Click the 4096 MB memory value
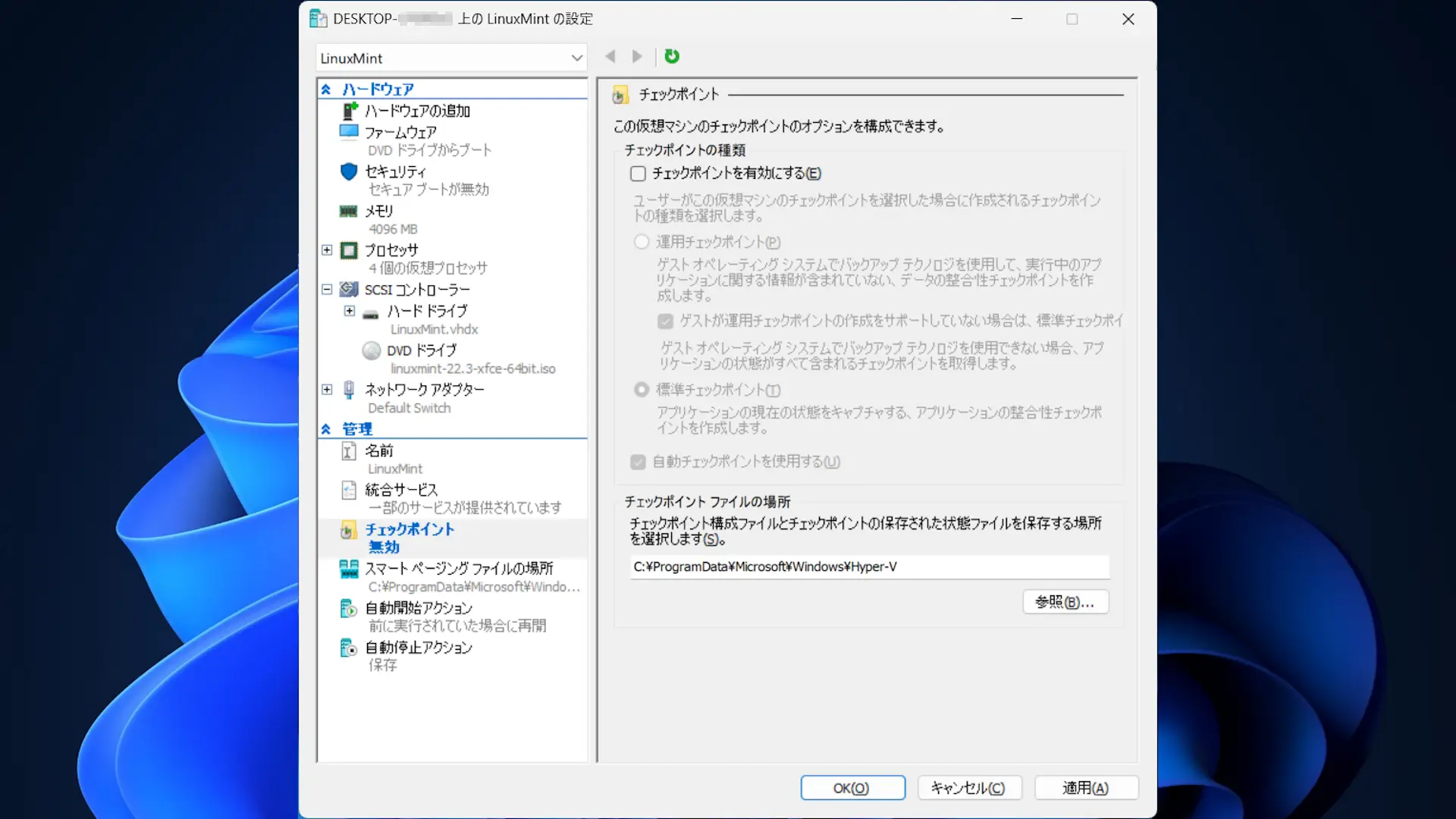The height and width of the screenshot is (819, 1456). (393, 229)
